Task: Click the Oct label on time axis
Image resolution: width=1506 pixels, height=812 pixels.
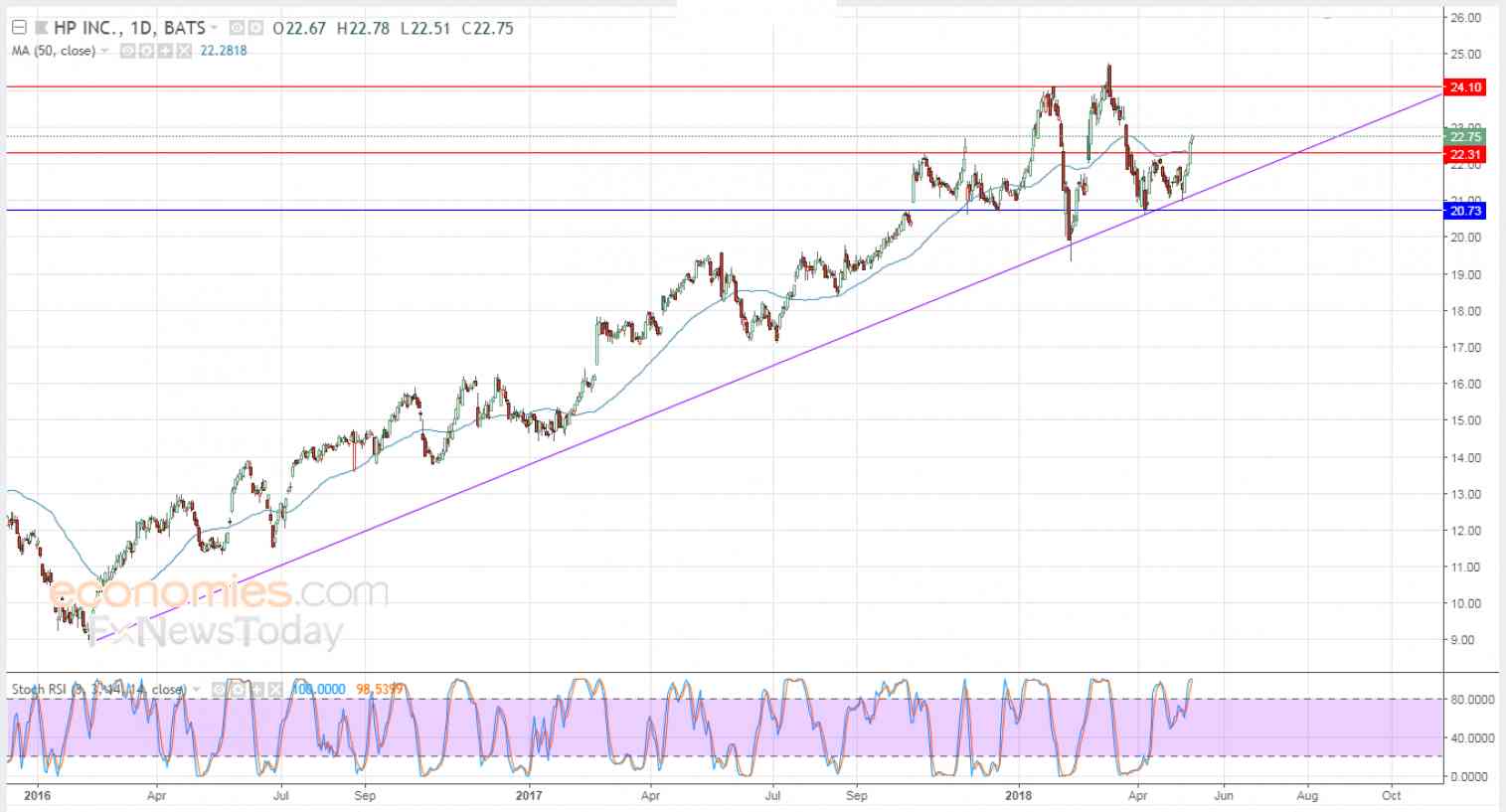Action: click(x=1392, y=795)
